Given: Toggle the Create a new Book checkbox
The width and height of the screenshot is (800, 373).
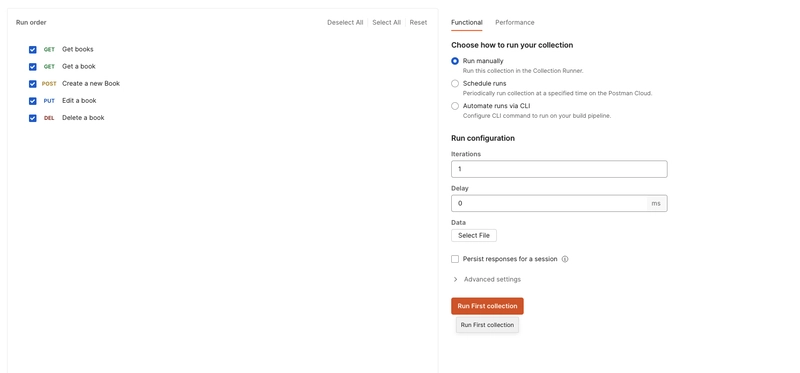Looking at the screenshot, I should 33,84.
